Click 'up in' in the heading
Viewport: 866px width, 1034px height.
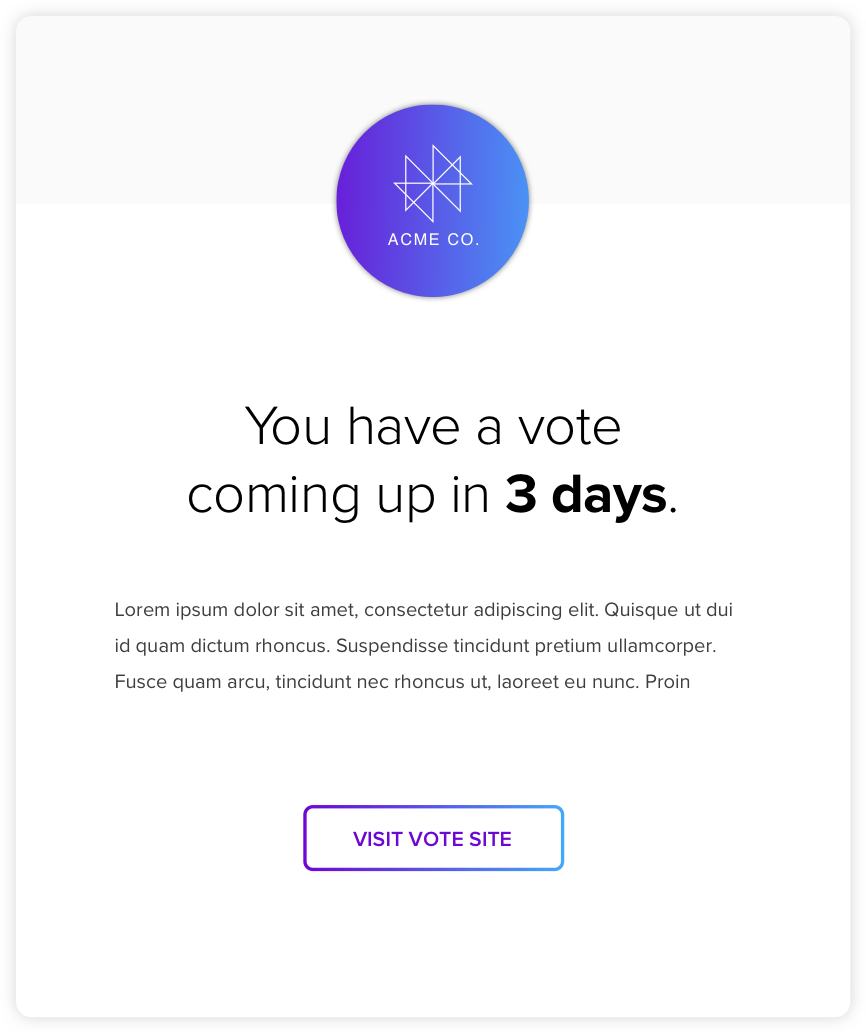tap(433, 498)
